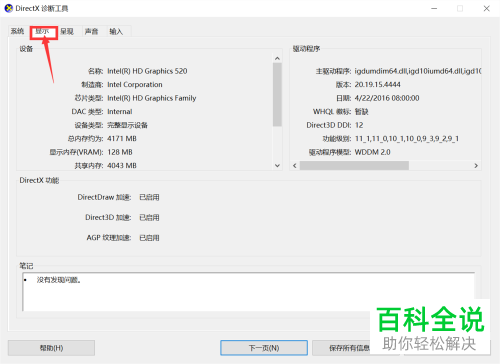Click the DAC type value Internal
The height and width of the screenshot is (364, 500).
coord(120,112)
